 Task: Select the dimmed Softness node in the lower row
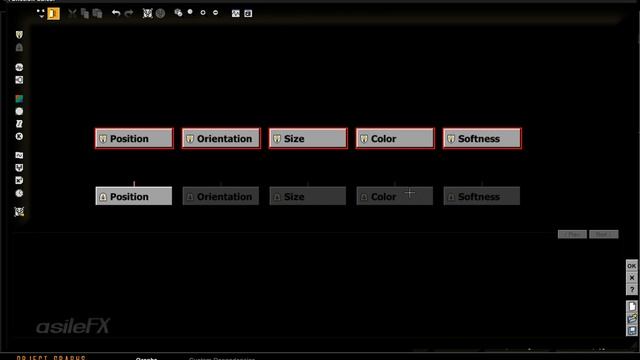coord(482,196)
